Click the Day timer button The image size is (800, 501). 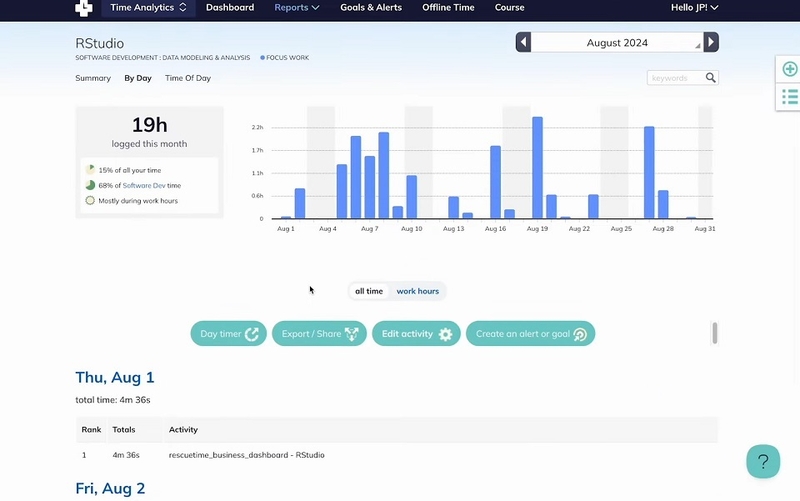[229, 334]
